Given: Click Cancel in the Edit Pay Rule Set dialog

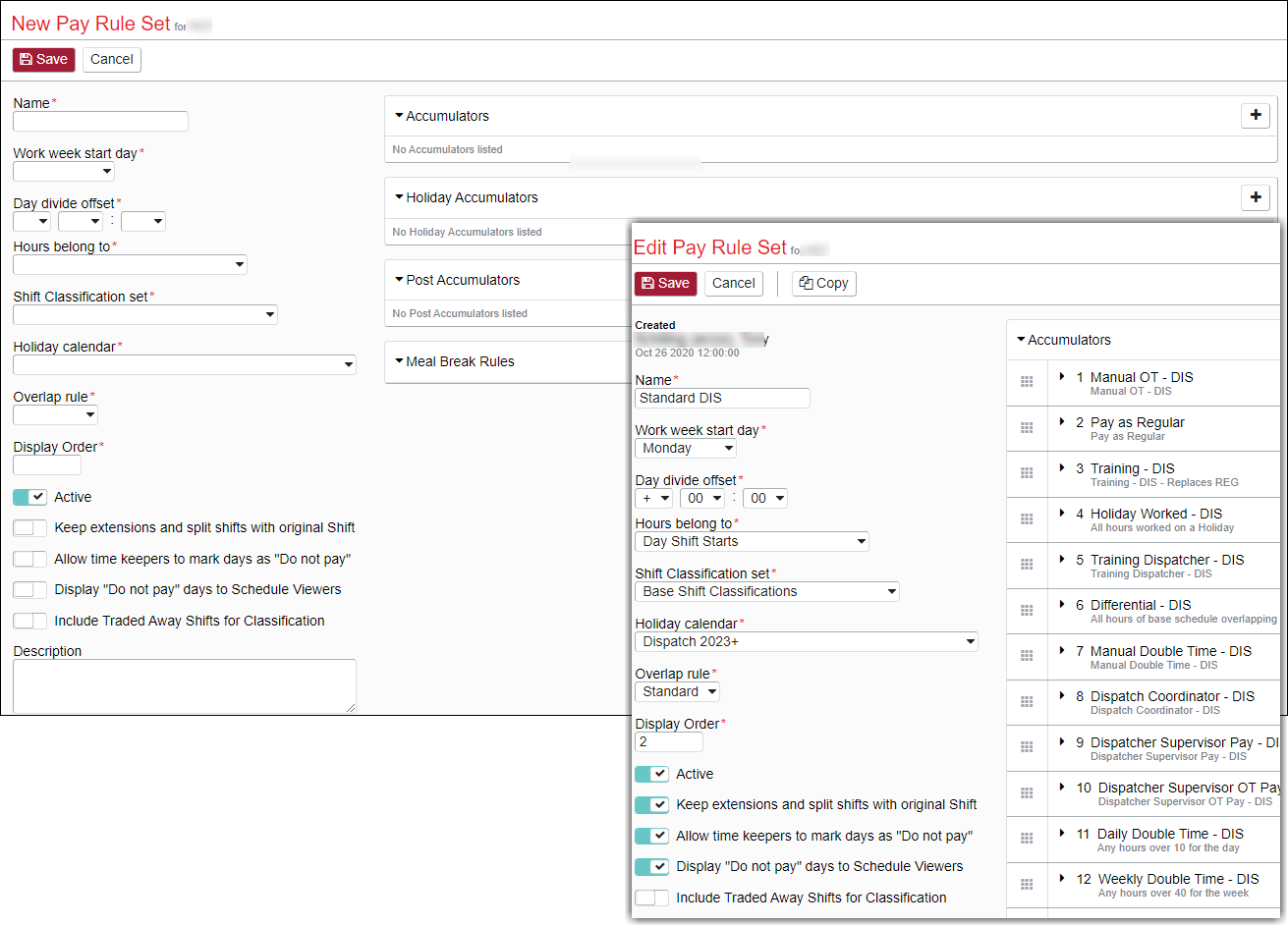Looking at the screenshot, I should click(x=733, y=283).
